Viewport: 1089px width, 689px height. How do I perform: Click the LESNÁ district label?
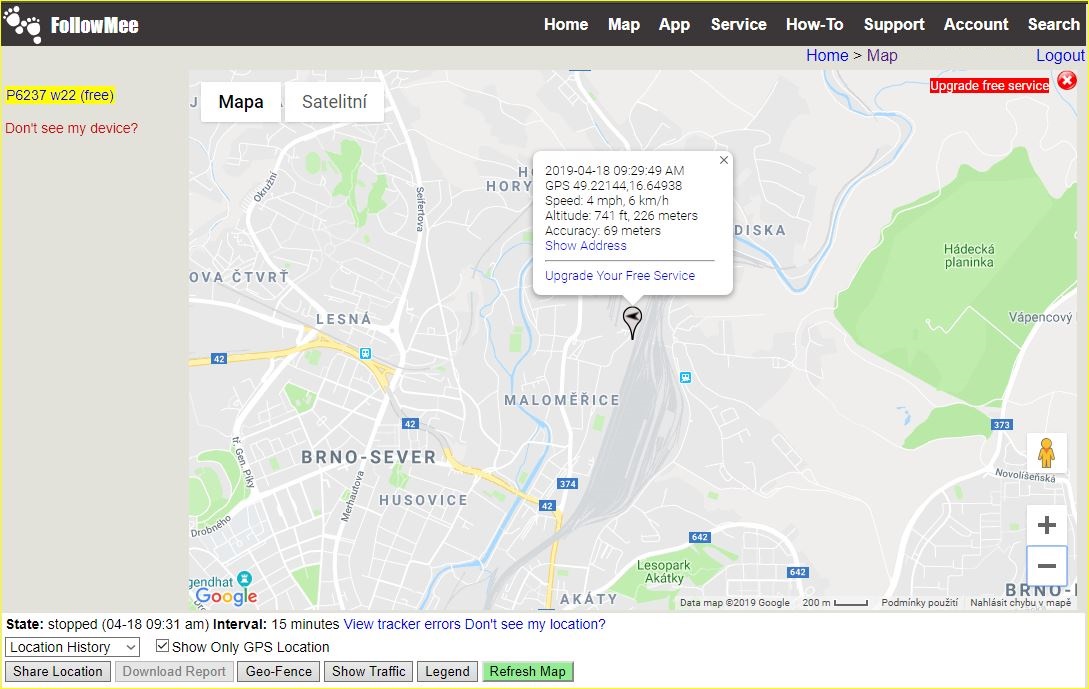click(x=344, y=319)
